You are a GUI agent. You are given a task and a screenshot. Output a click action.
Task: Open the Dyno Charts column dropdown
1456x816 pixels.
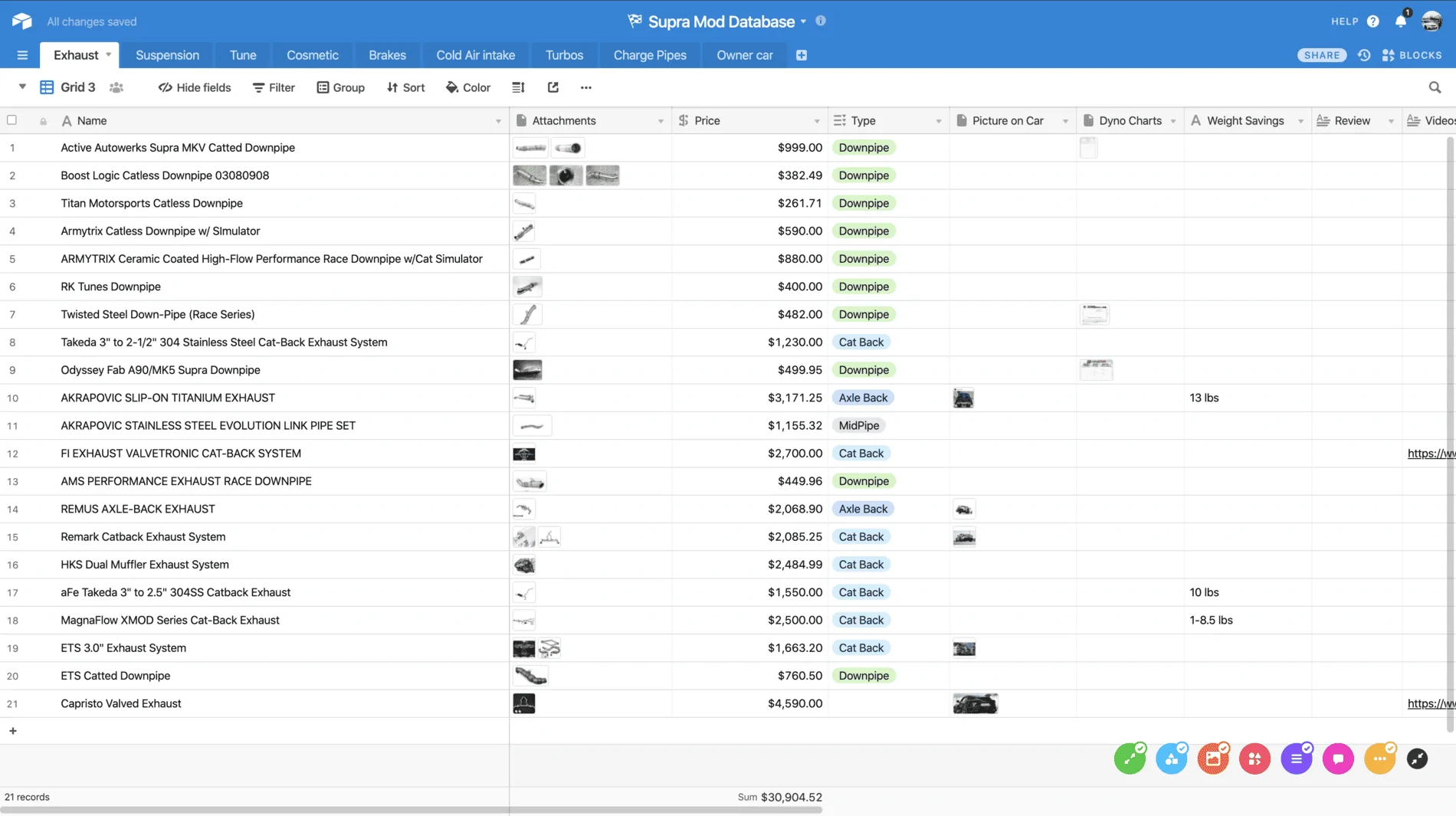pos(1173,121)
